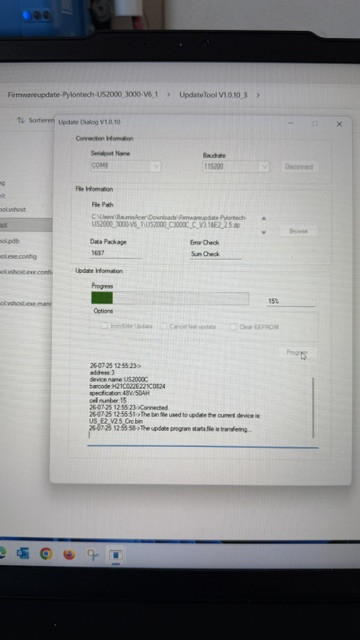Viewport: 360px width, 640px height.
Task: Click the Data Package field showing 1697
Action: (116, 253)
